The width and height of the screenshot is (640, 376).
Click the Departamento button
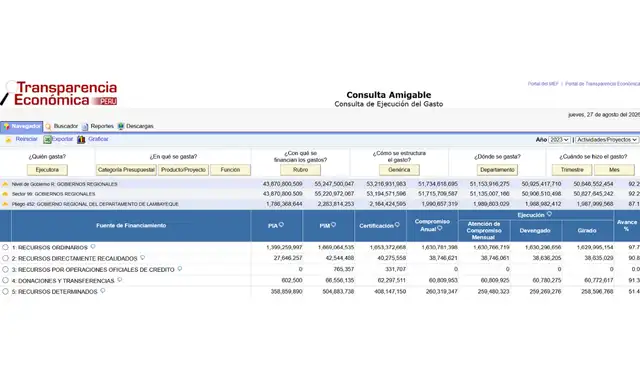click(x=497, y=170)
